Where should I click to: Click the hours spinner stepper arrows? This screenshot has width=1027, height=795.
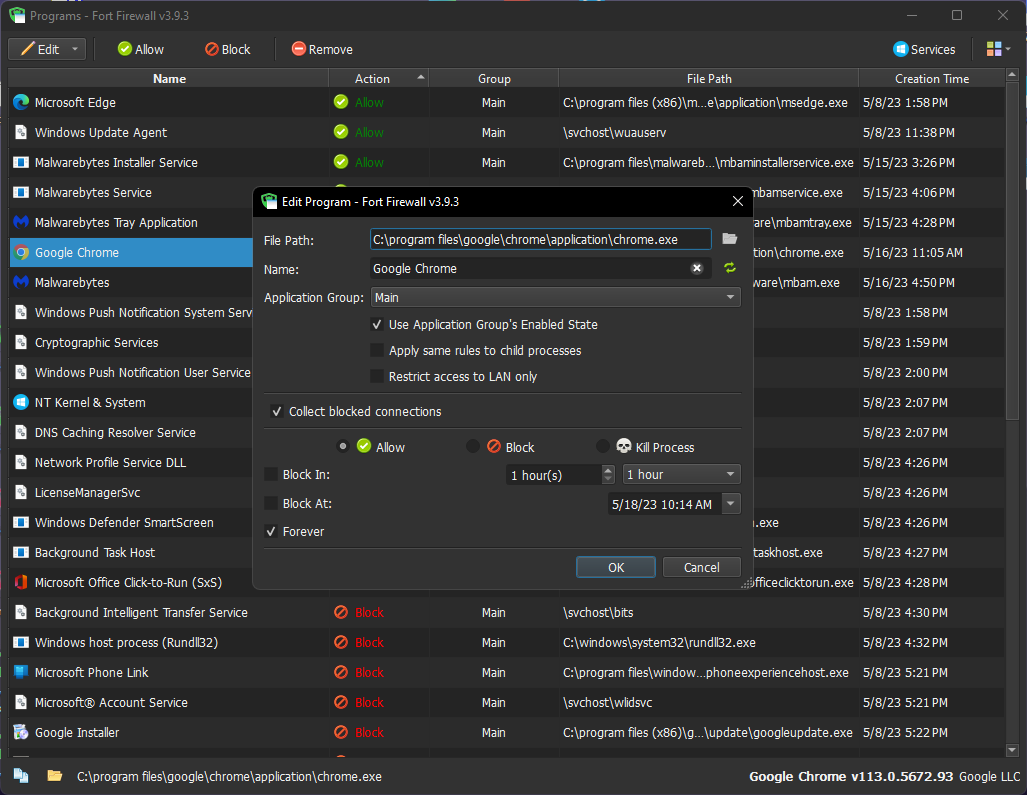pos(608,474)
